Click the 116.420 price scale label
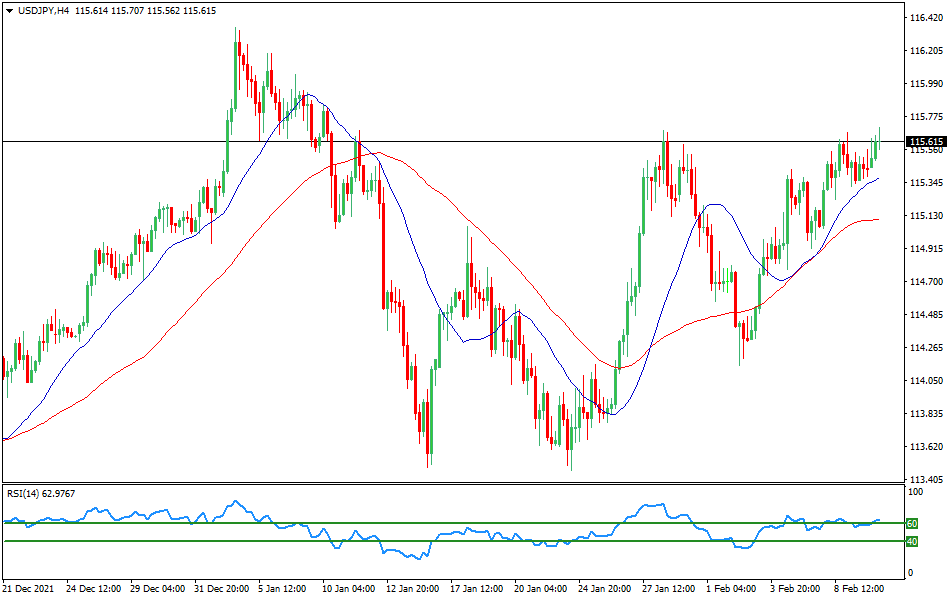 925,15
